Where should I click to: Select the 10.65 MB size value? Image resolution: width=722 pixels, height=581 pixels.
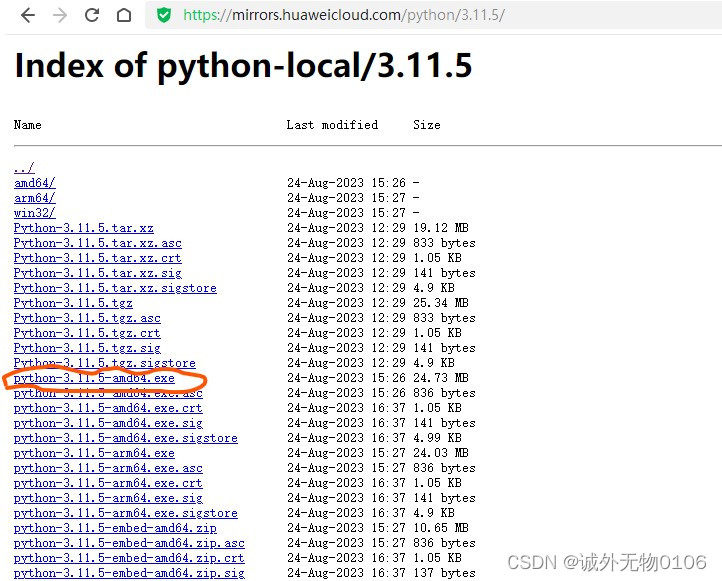[x=441, y=528]
